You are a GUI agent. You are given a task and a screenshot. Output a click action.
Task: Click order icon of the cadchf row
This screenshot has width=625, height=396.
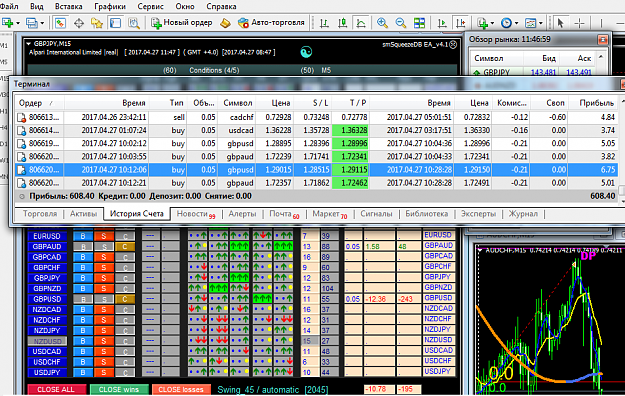22,117
